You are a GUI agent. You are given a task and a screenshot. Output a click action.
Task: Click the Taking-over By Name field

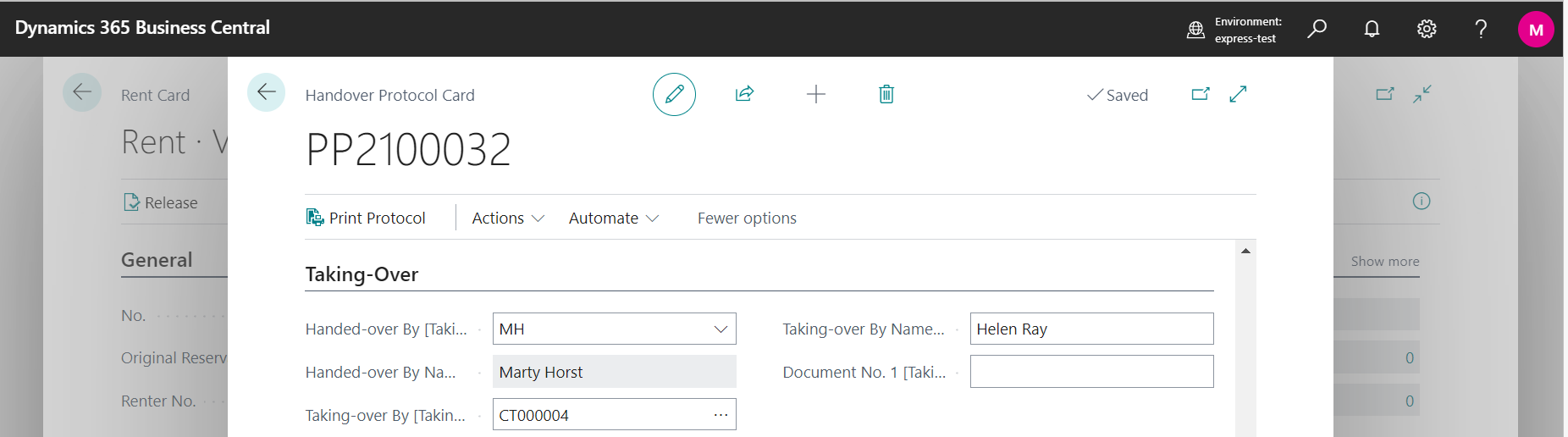click(1090, 329)
